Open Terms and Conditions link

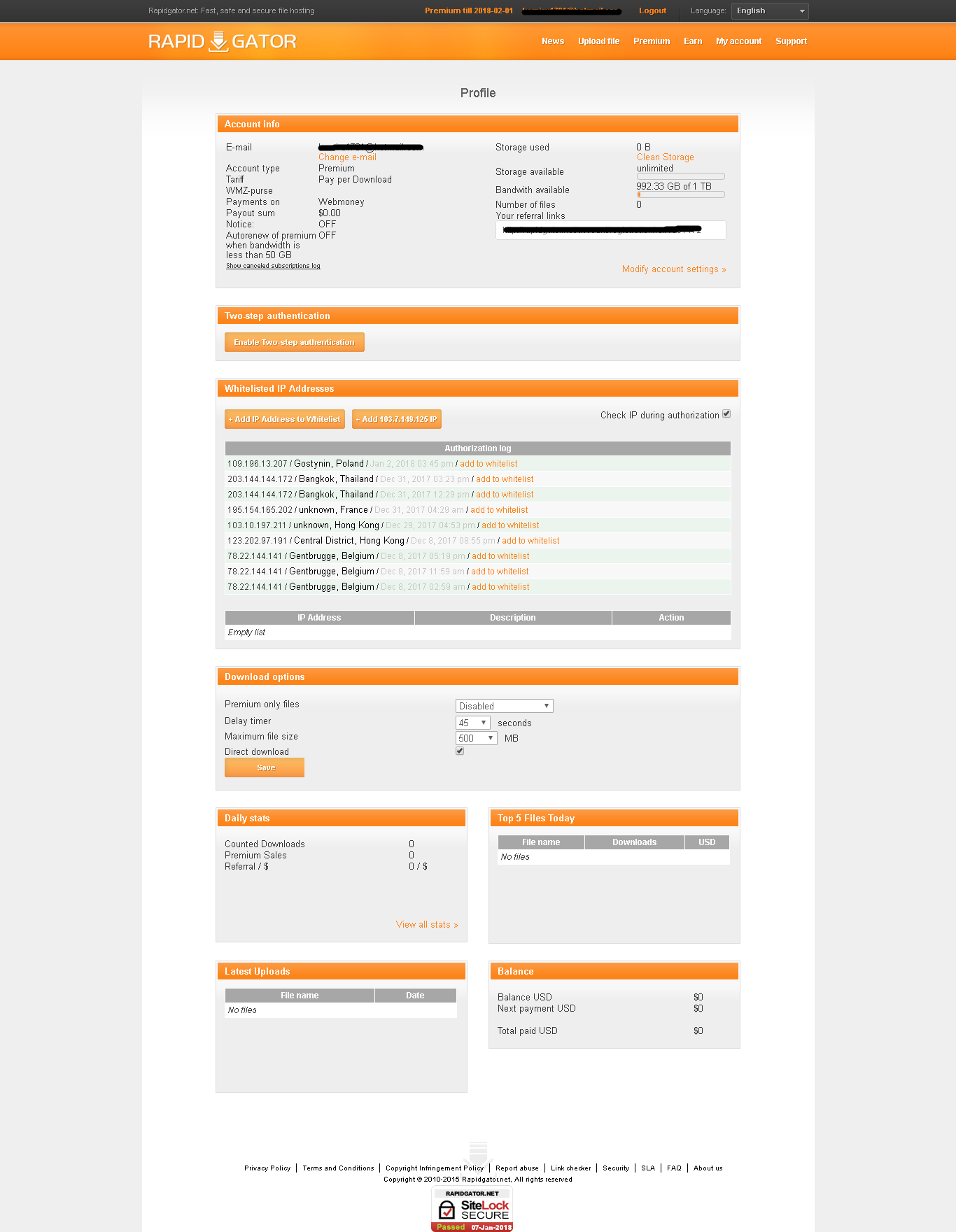coord(339,1168)
